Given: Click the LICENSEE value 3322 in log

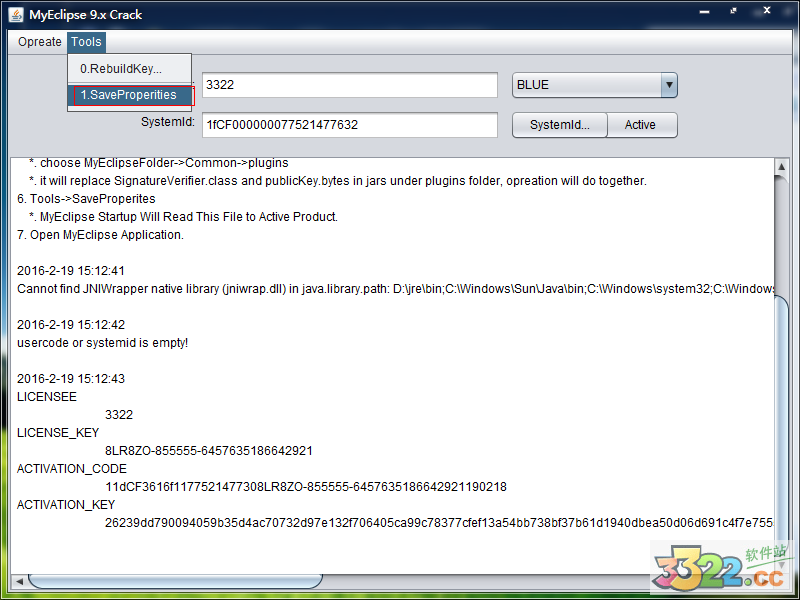Looking at the screenshot, I should [x=119, y=415].
